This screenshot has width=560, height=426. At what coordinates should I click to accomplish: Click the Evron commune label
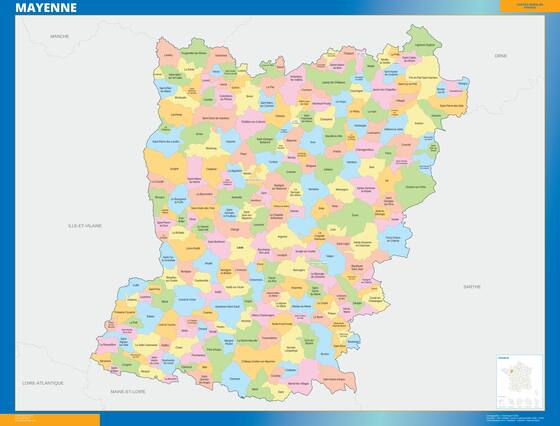(355, 215)
